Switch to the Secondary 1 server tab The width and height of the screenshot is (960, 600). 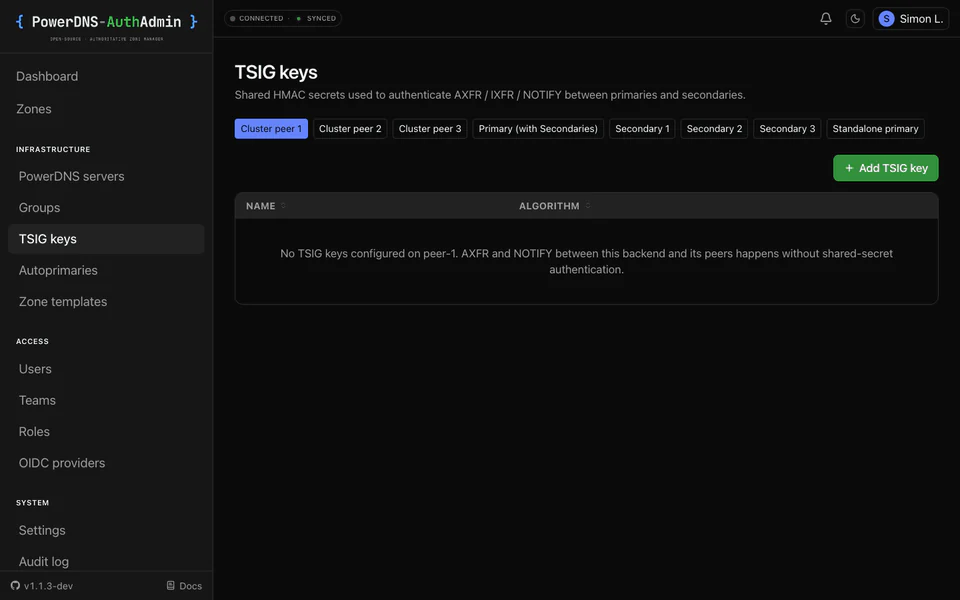pyautogui.click(x=642, y=129)
